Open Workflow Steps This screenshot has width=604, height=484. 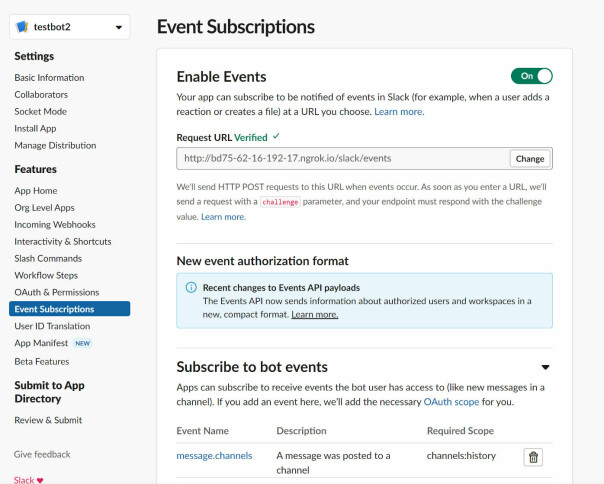46,275
